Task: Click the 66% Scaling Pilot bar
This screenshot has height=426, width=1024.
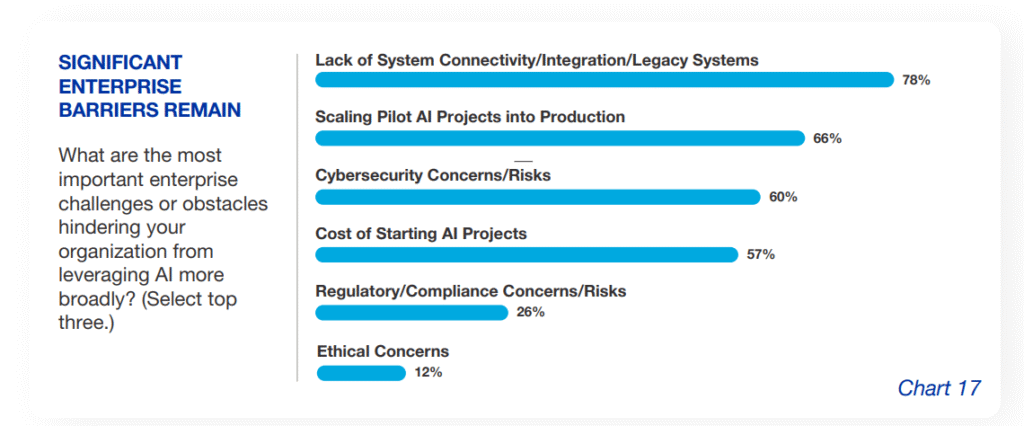Action: 560,138
